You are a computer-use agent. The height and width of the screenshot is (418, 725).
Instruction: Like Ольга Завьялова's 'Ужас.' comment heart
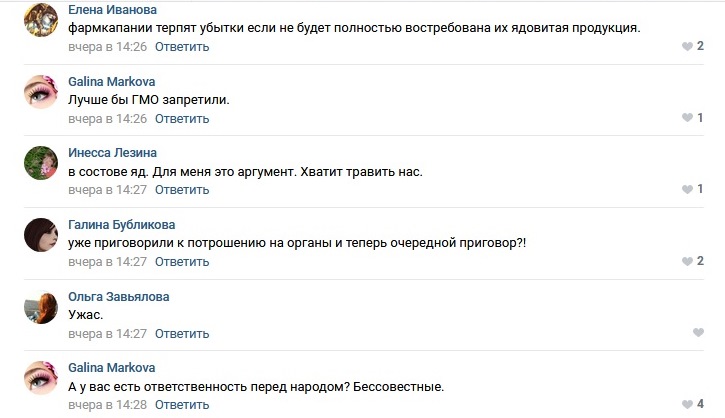point(698,332)
